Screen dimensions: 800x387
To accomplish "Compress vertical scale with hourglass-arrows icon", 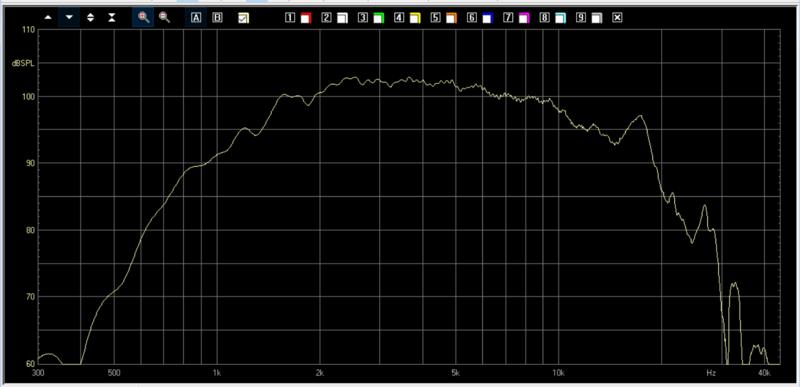I will click(112, 18).
